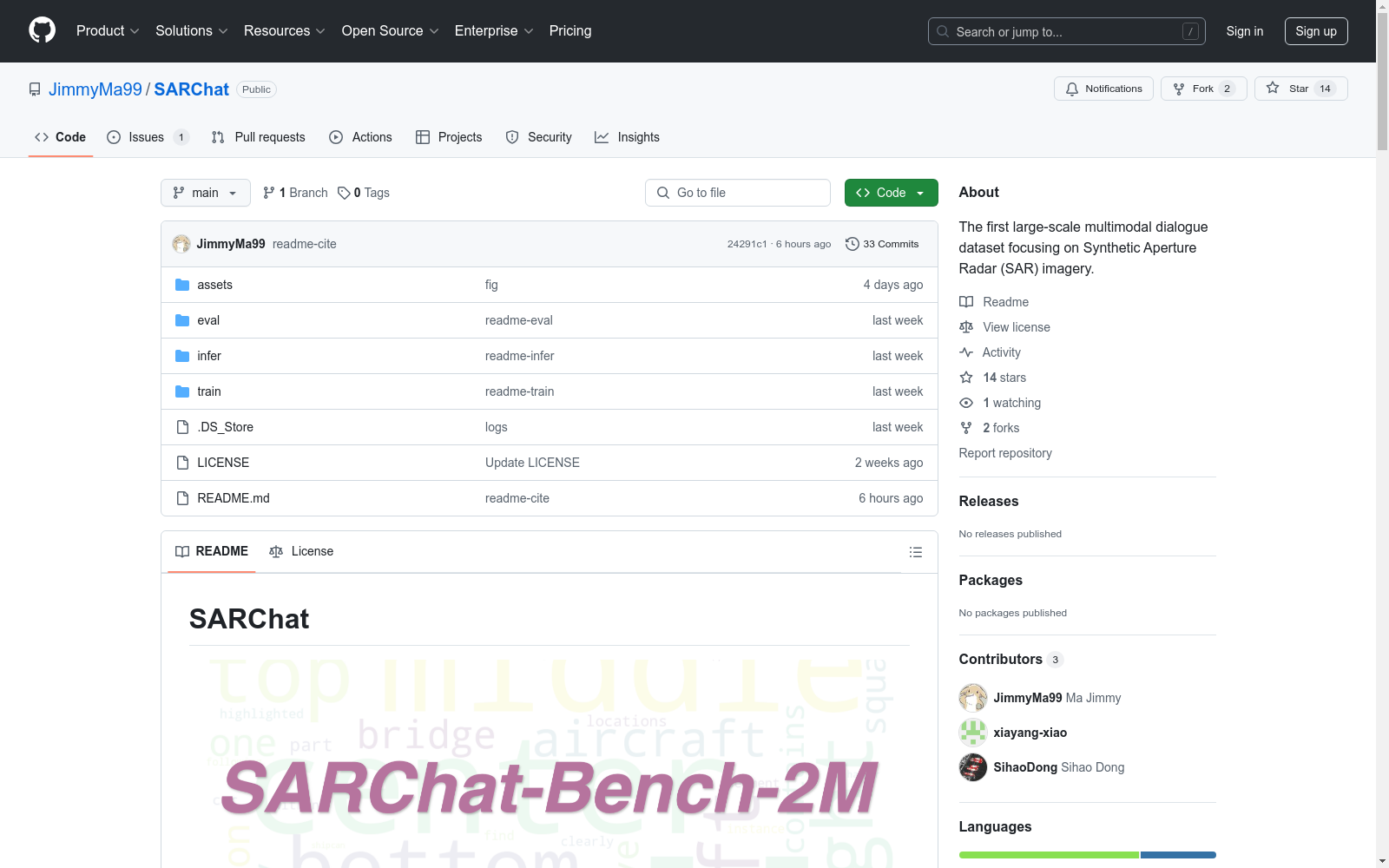Click the SARChat-Bench-2M banner image
The height and width of the screenshot is (868, 1389).
pos(549,764)
